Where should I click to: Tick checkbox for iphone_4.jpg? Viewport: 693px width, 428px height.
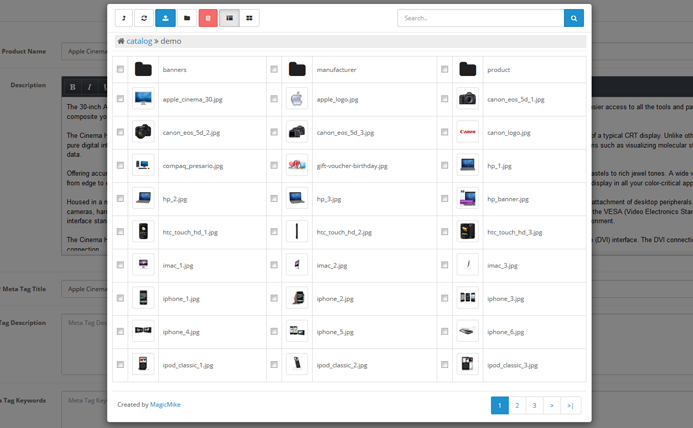pos(120,331)
